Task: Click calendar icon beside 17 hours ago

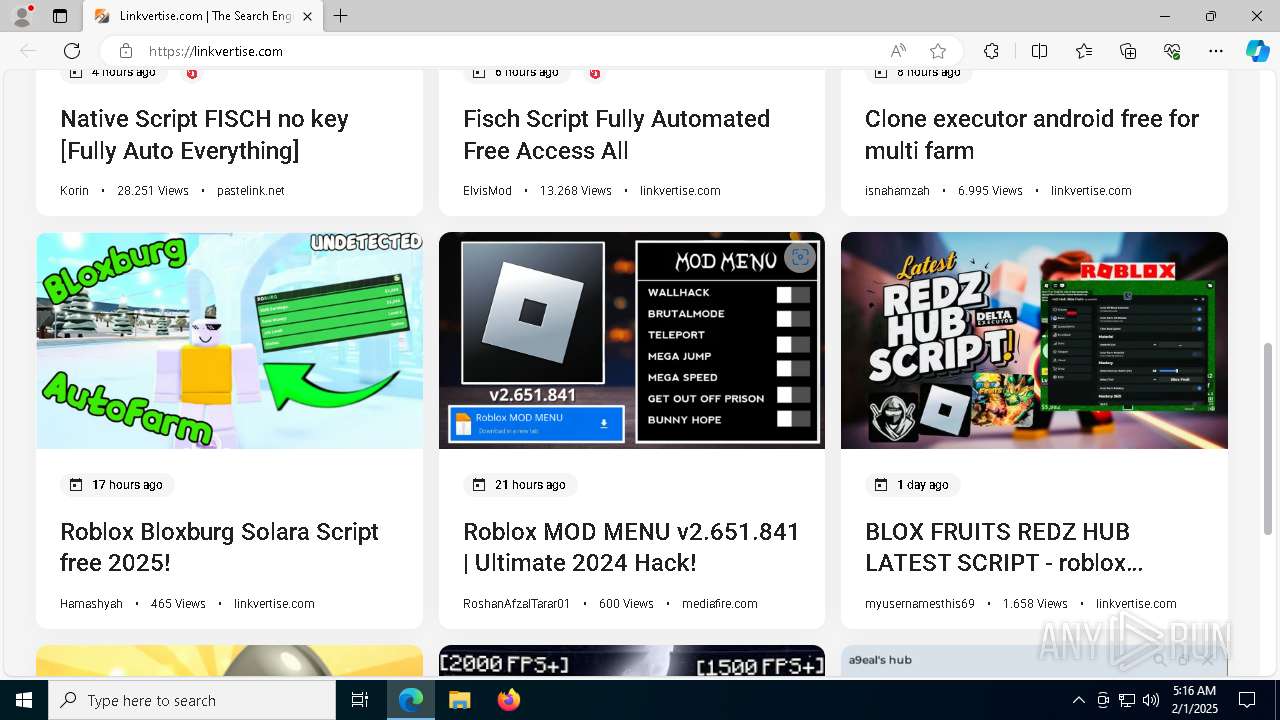Action: pyautogui.click(x=76, y=485)
